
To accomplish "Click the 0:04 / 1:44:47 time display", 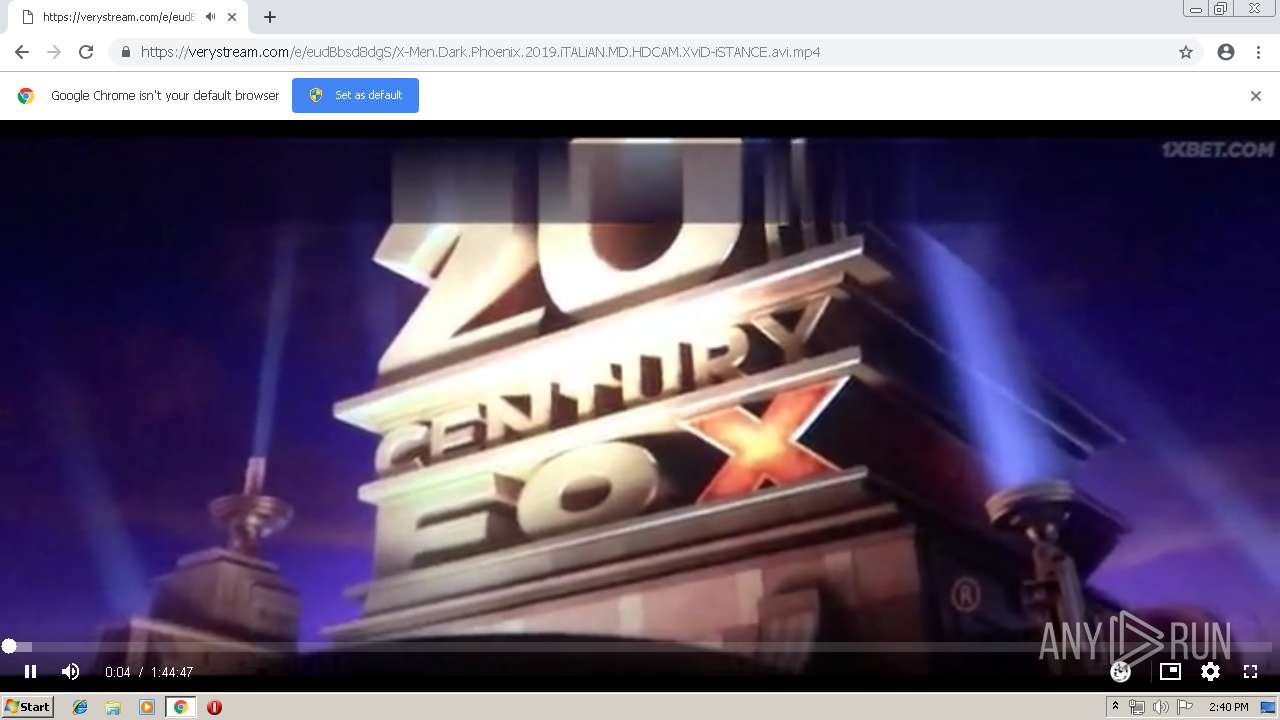I will (149, 672).
